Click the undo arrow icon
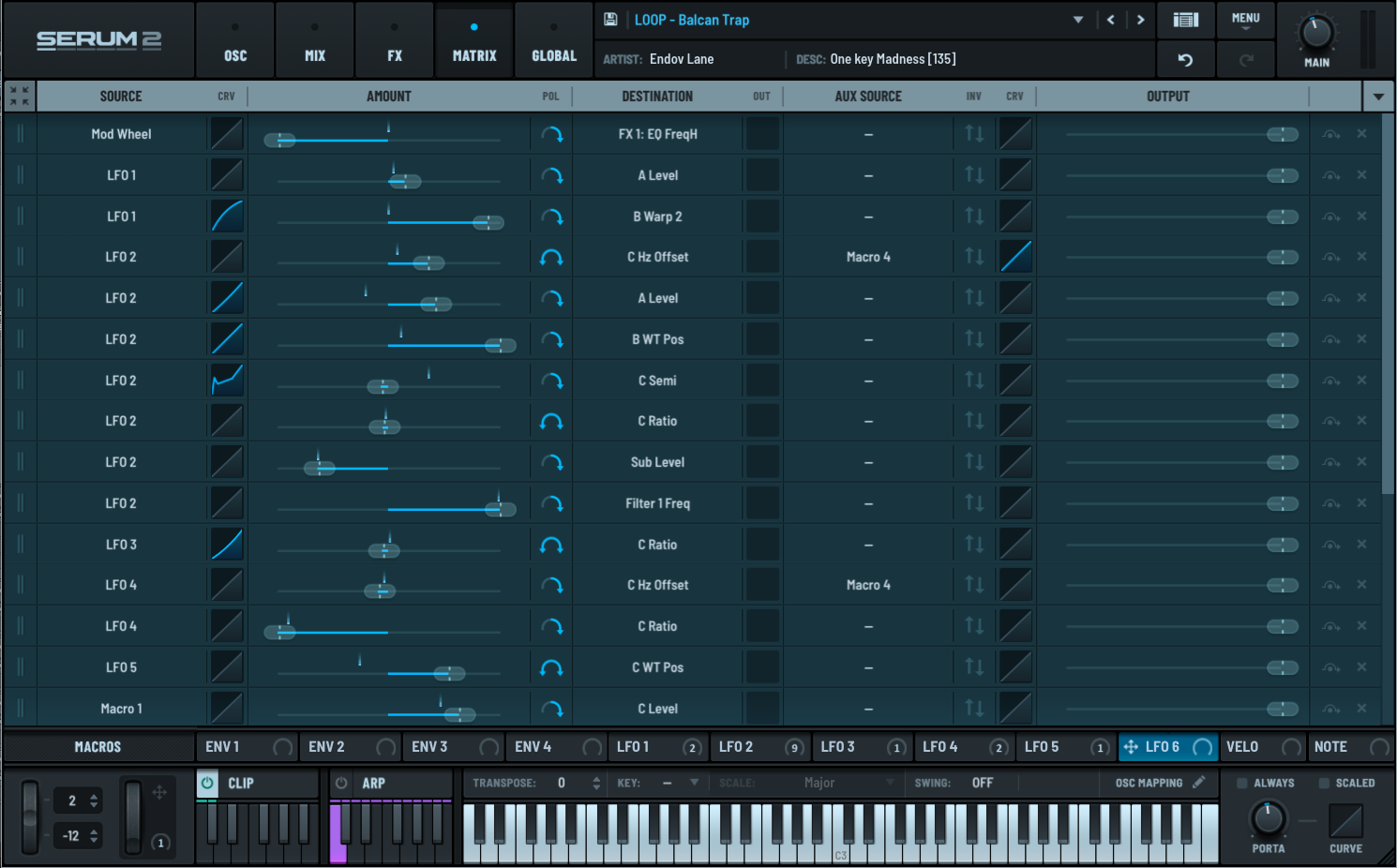This screenshot has width=1397, height=868. tap(1185, 60)
